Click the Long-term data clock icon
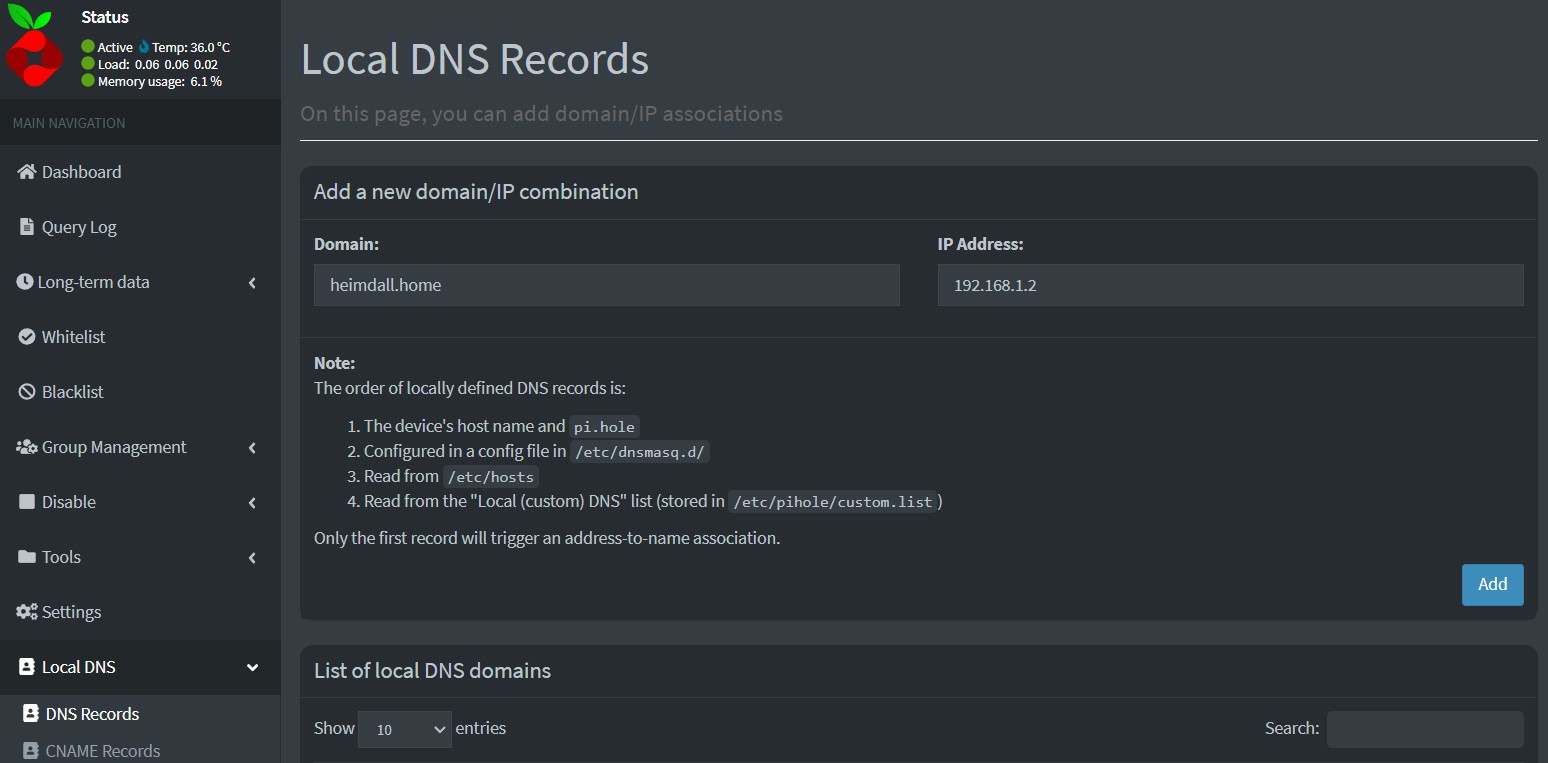Image resolution: width=1548 pixels, height=763 pixels. pos(25,282)
